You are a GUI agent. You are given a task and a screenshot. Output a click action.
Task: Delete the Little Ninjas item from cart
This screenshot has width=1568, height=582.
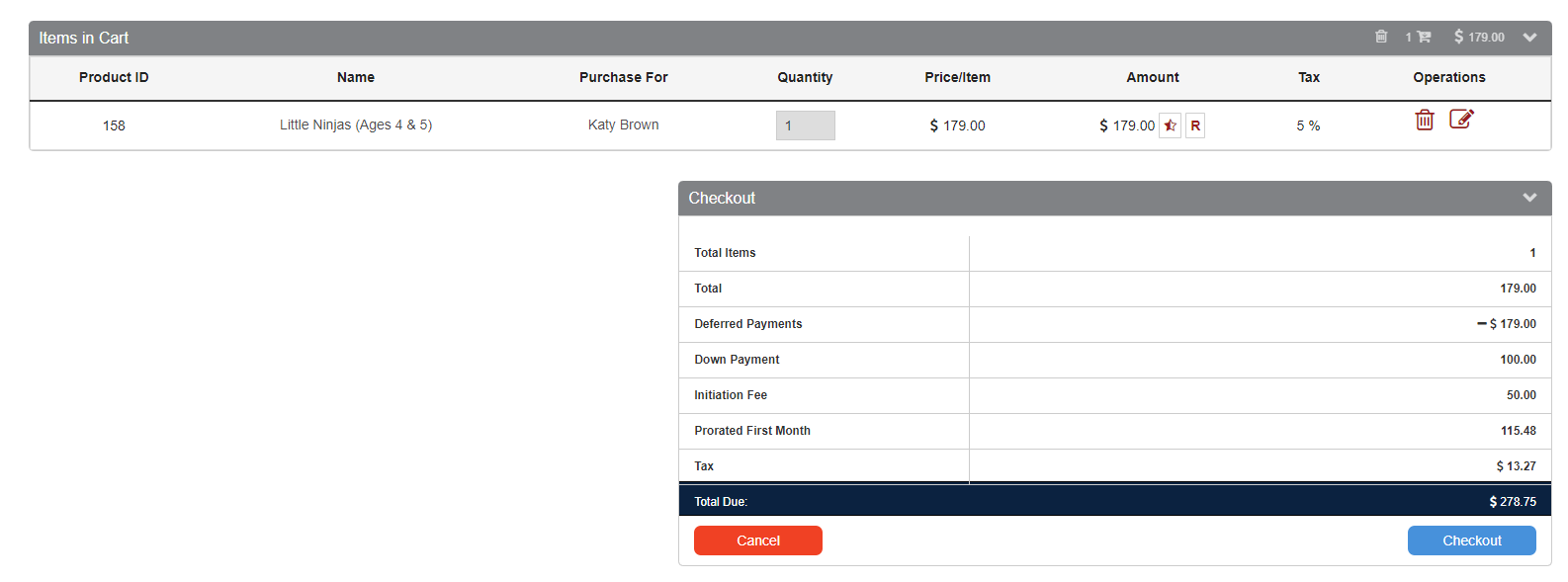(1425, 121)
